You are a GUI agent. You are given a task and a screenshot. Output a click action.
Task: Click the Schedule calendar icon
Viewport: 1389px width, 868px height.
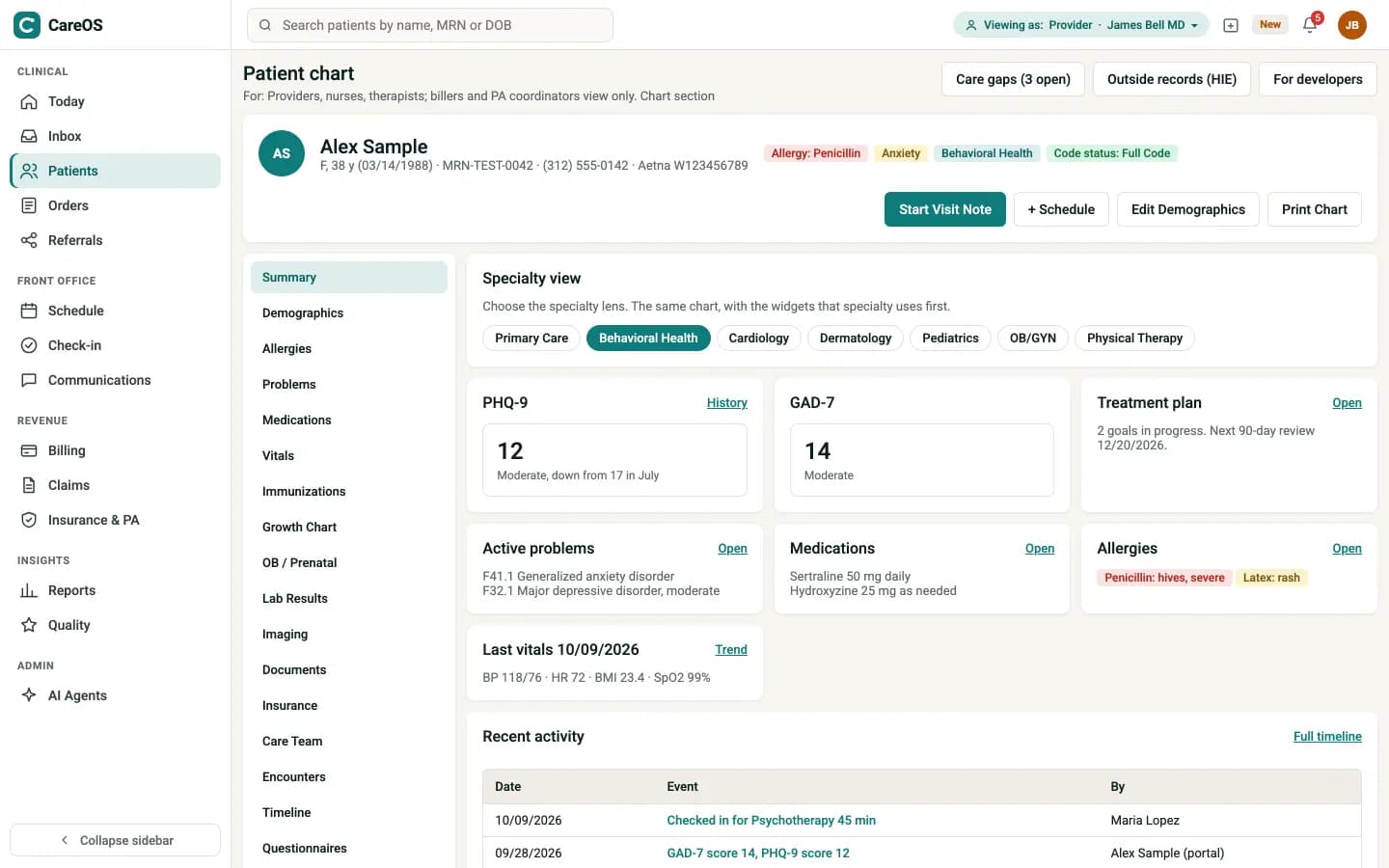tap(29, 311)
